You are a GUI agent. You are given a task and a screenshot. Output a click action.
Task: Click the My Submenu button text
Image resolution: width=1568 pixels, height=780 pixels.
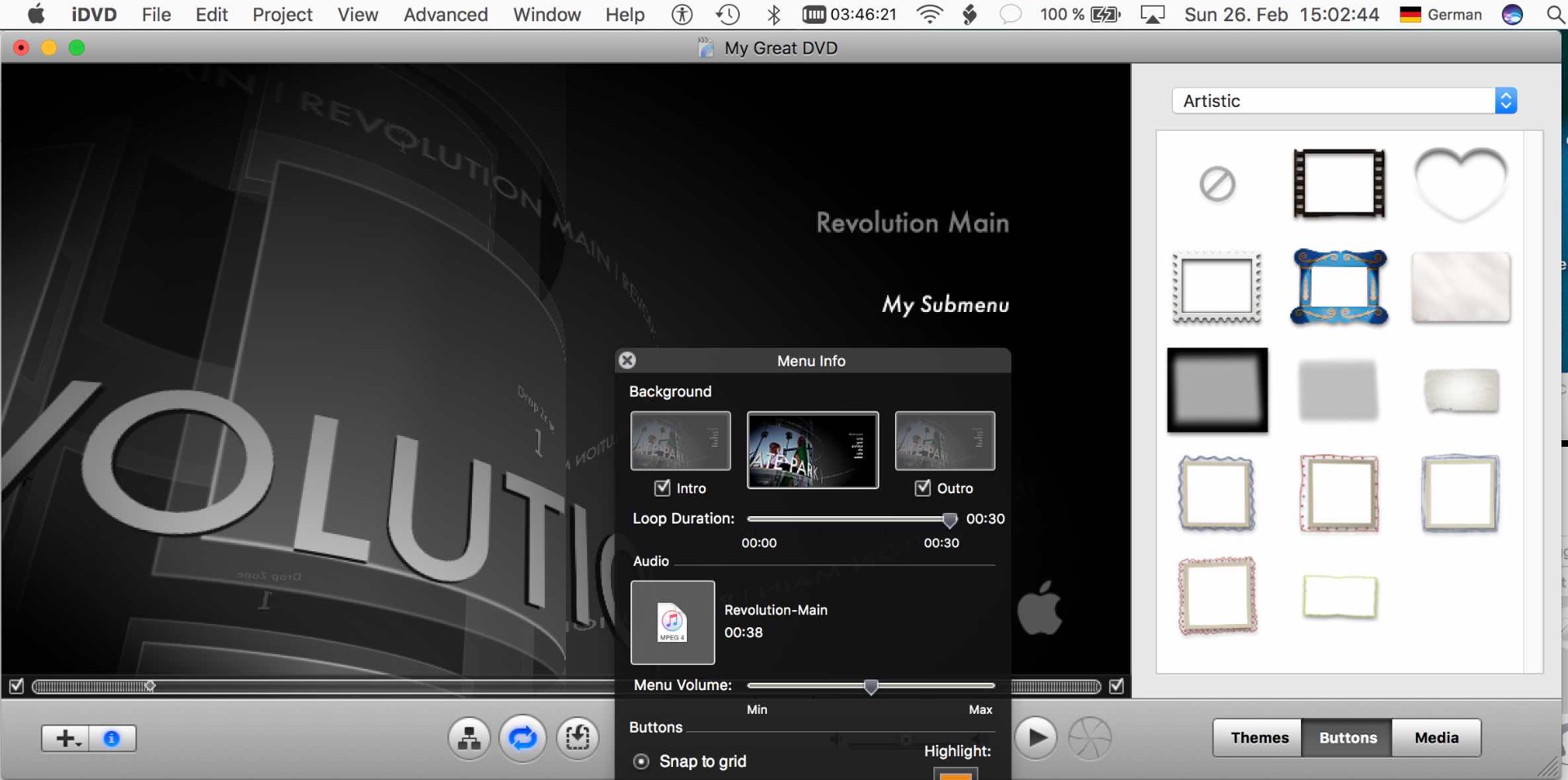tap(945, 305)
